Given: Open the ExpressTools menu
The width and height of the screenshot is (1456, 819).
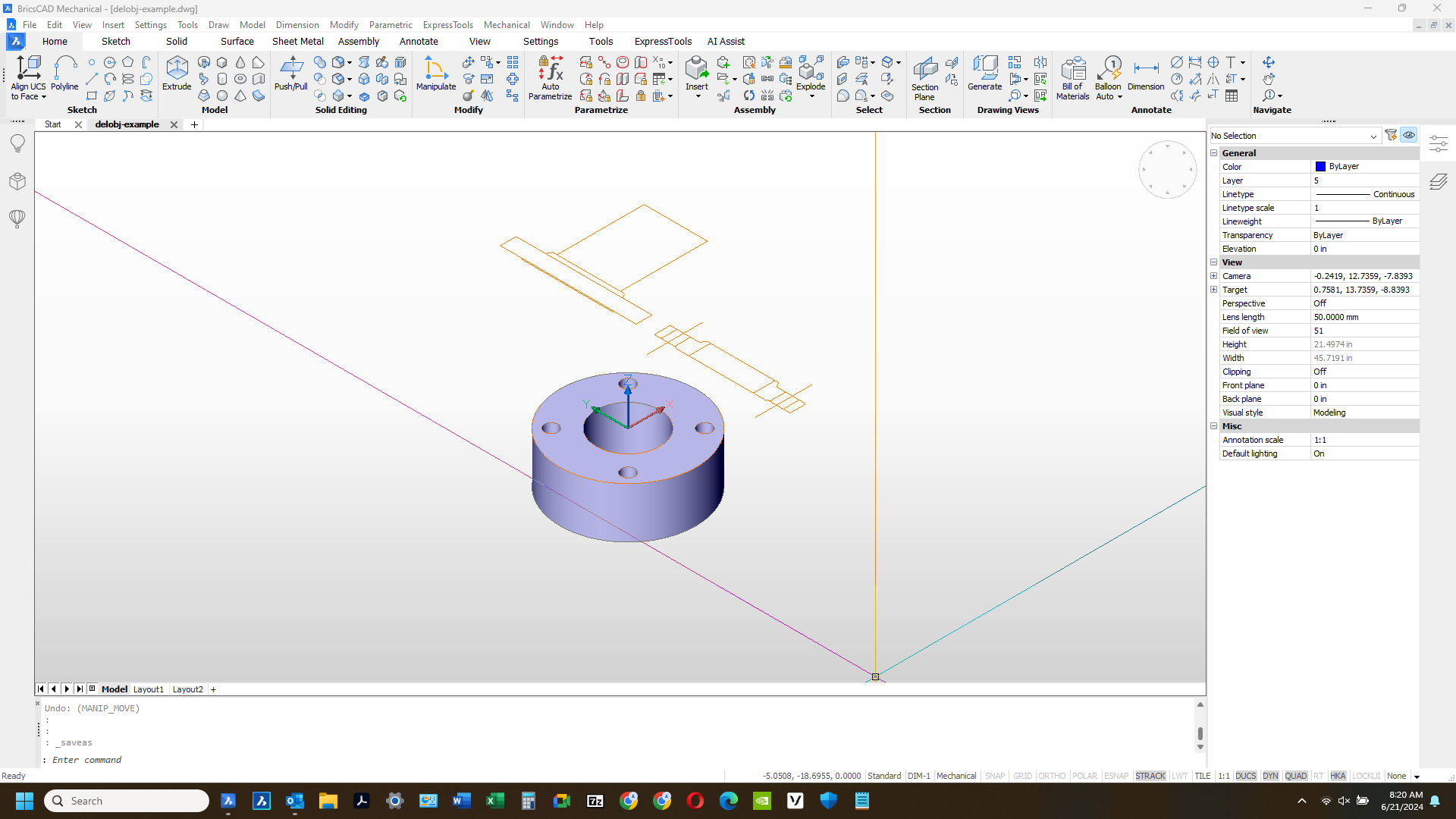Looking at the screenshot, I should point(448,25).
